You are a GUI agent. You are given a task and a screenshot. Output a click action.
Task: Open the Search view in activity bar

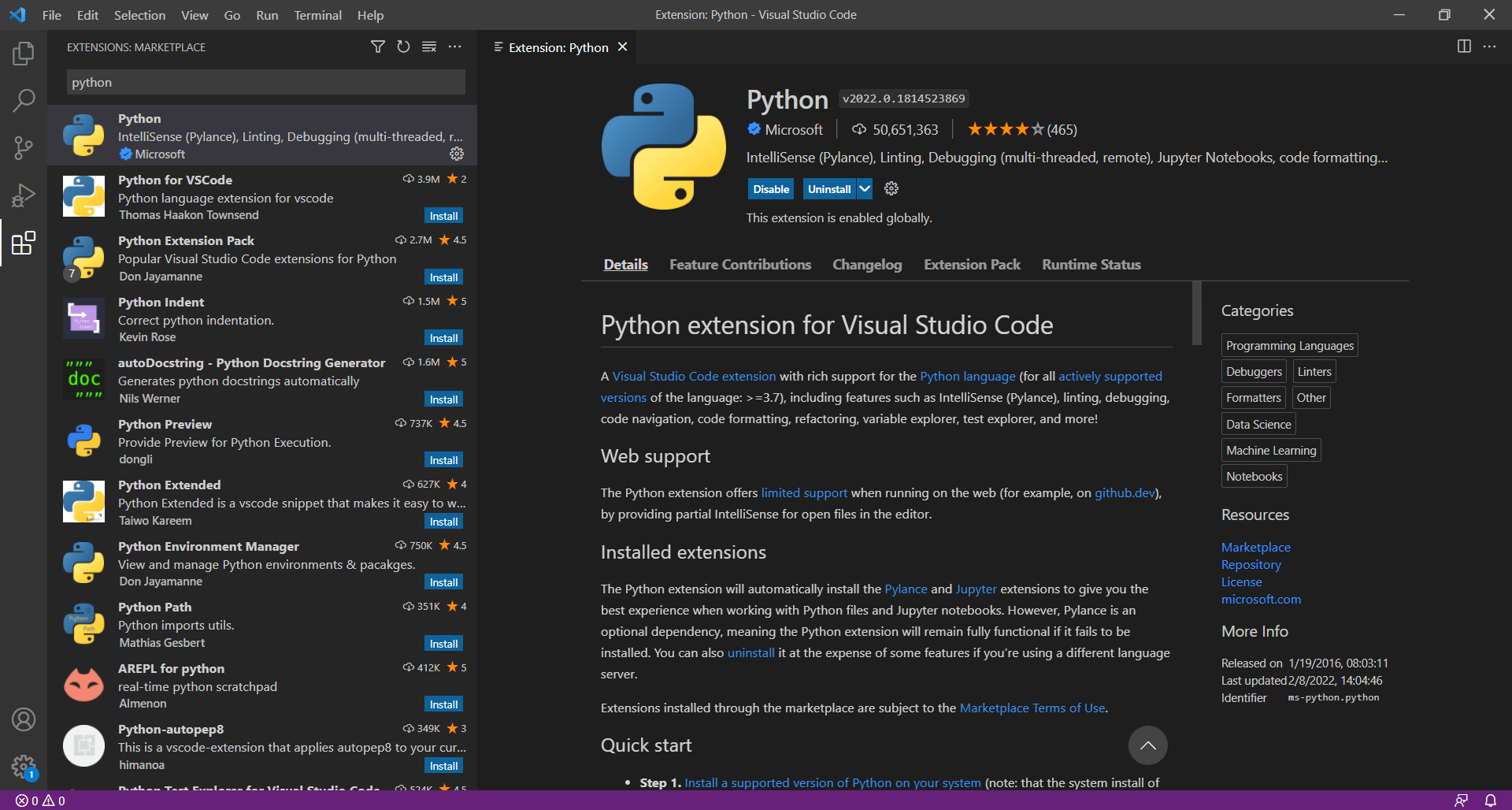pyautogui.click(x=24, y=101)
